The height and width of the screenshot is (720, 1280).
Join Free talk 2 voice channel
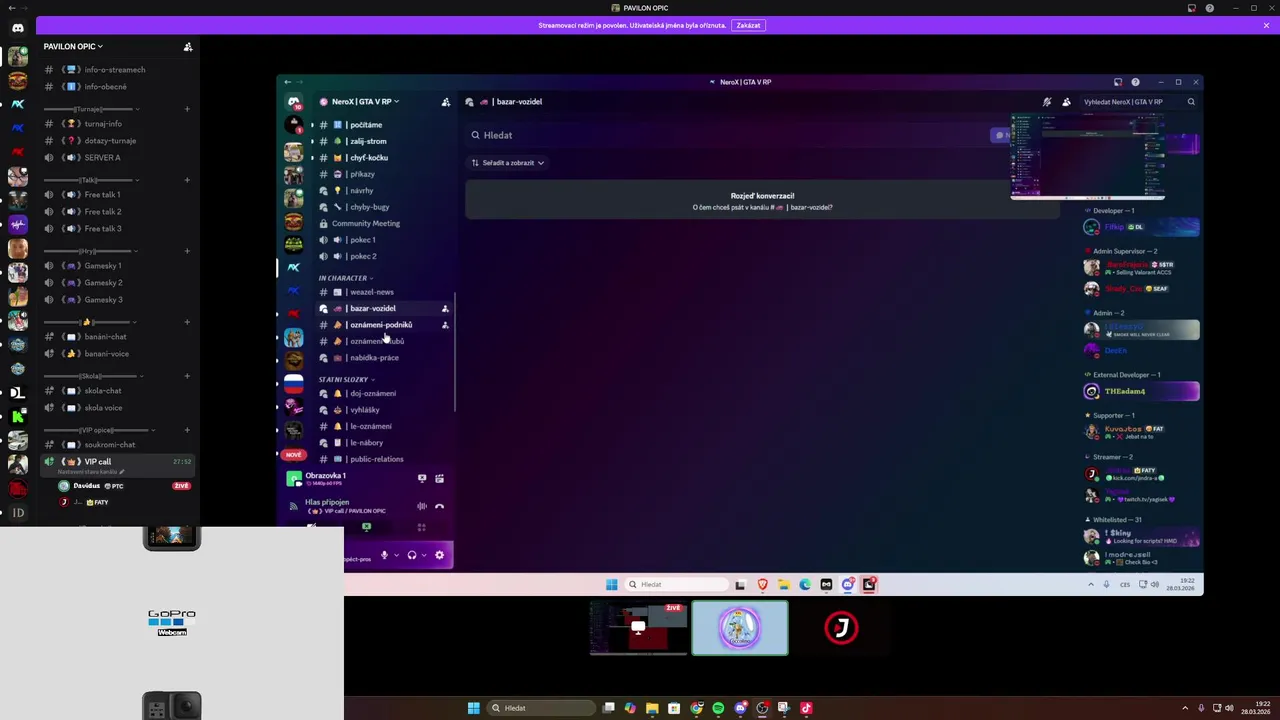point(117,212)
